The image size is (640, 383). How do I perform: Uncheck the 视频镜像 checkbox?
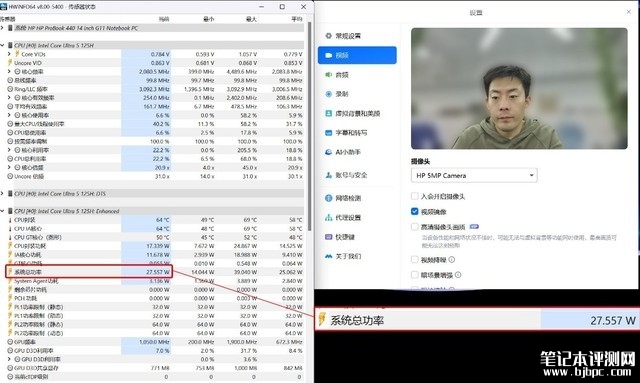415,212
